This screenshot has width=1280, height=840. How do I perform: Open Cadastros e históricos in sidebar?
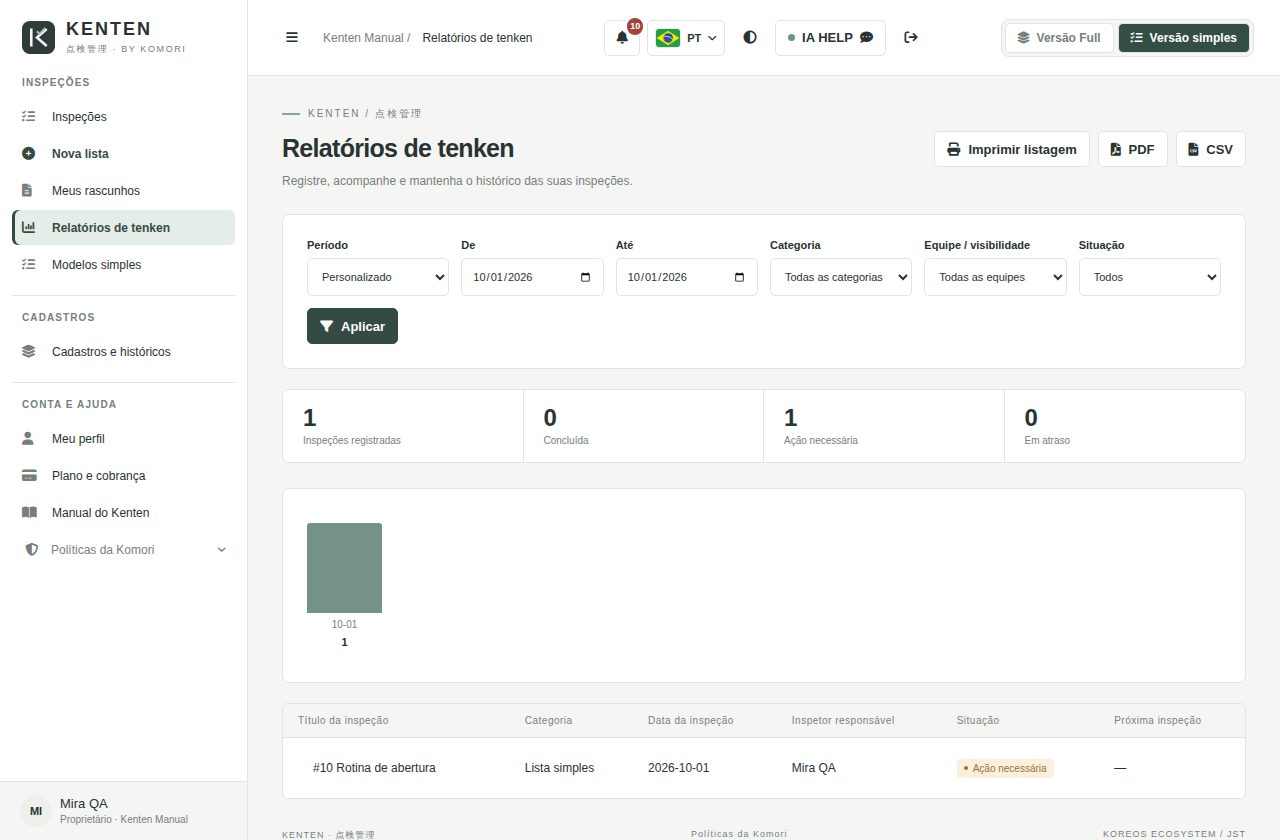[124, 352]
